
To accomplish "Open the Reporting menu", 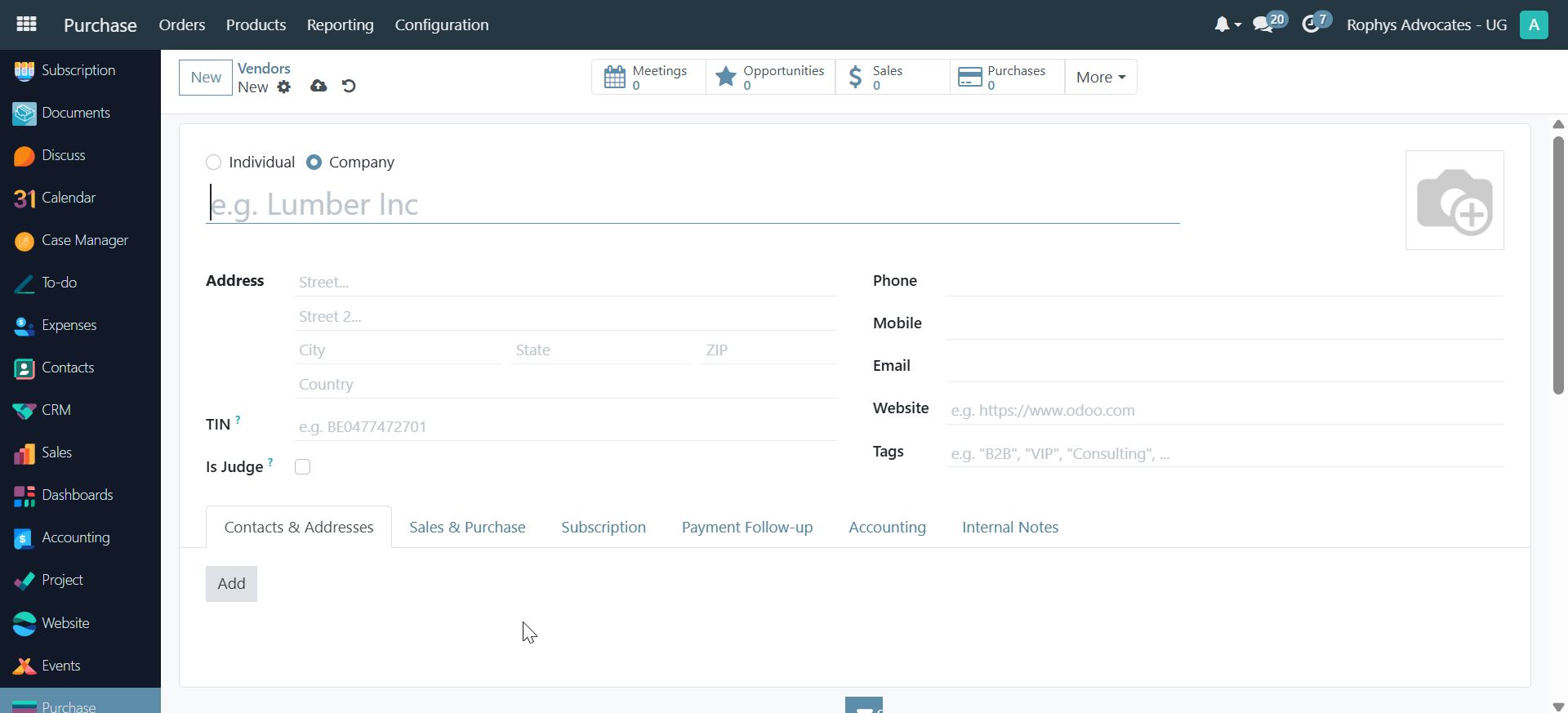I will click(341, 25).
